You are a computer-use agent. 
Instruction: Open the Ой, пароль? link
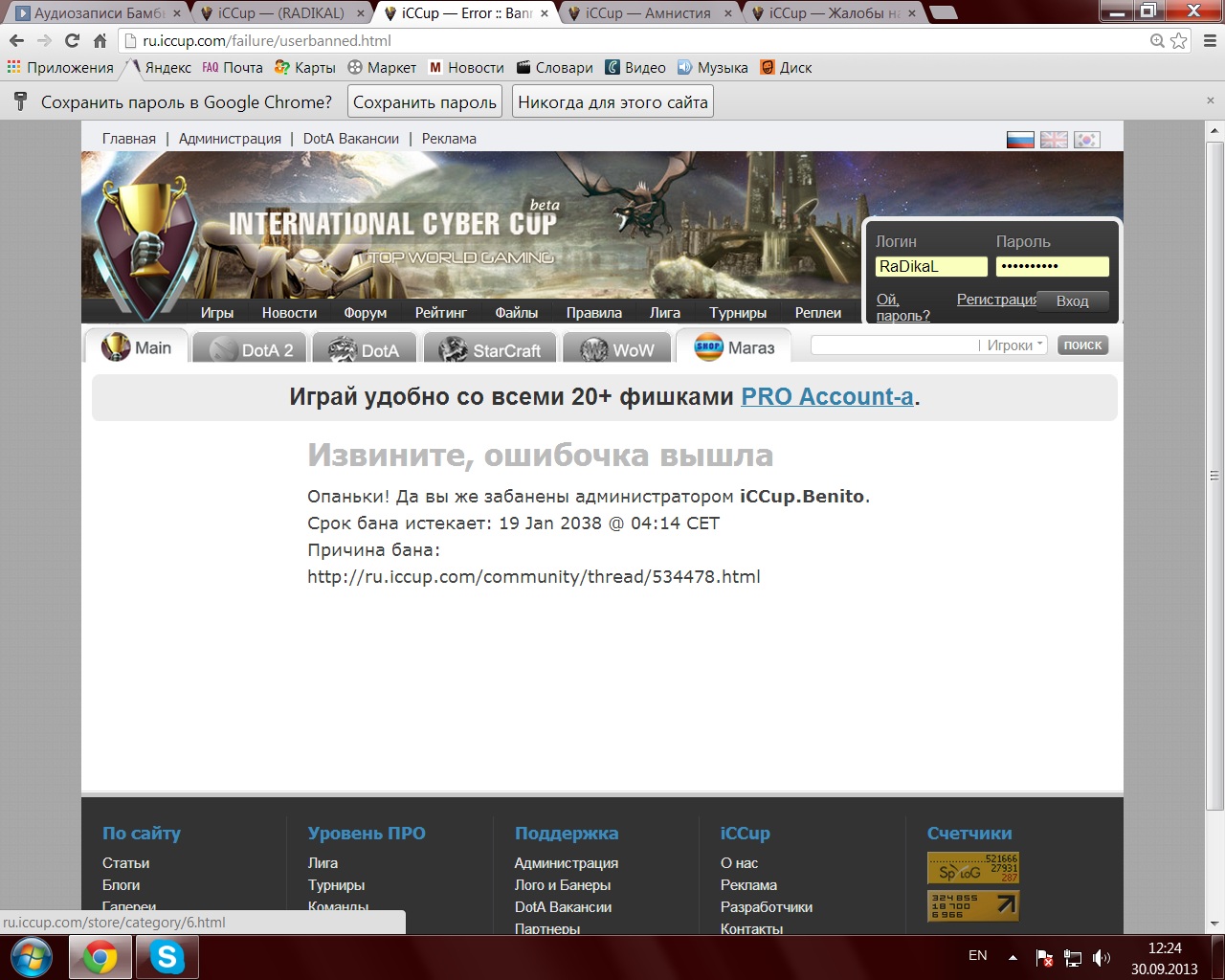(x=902, y=307)
